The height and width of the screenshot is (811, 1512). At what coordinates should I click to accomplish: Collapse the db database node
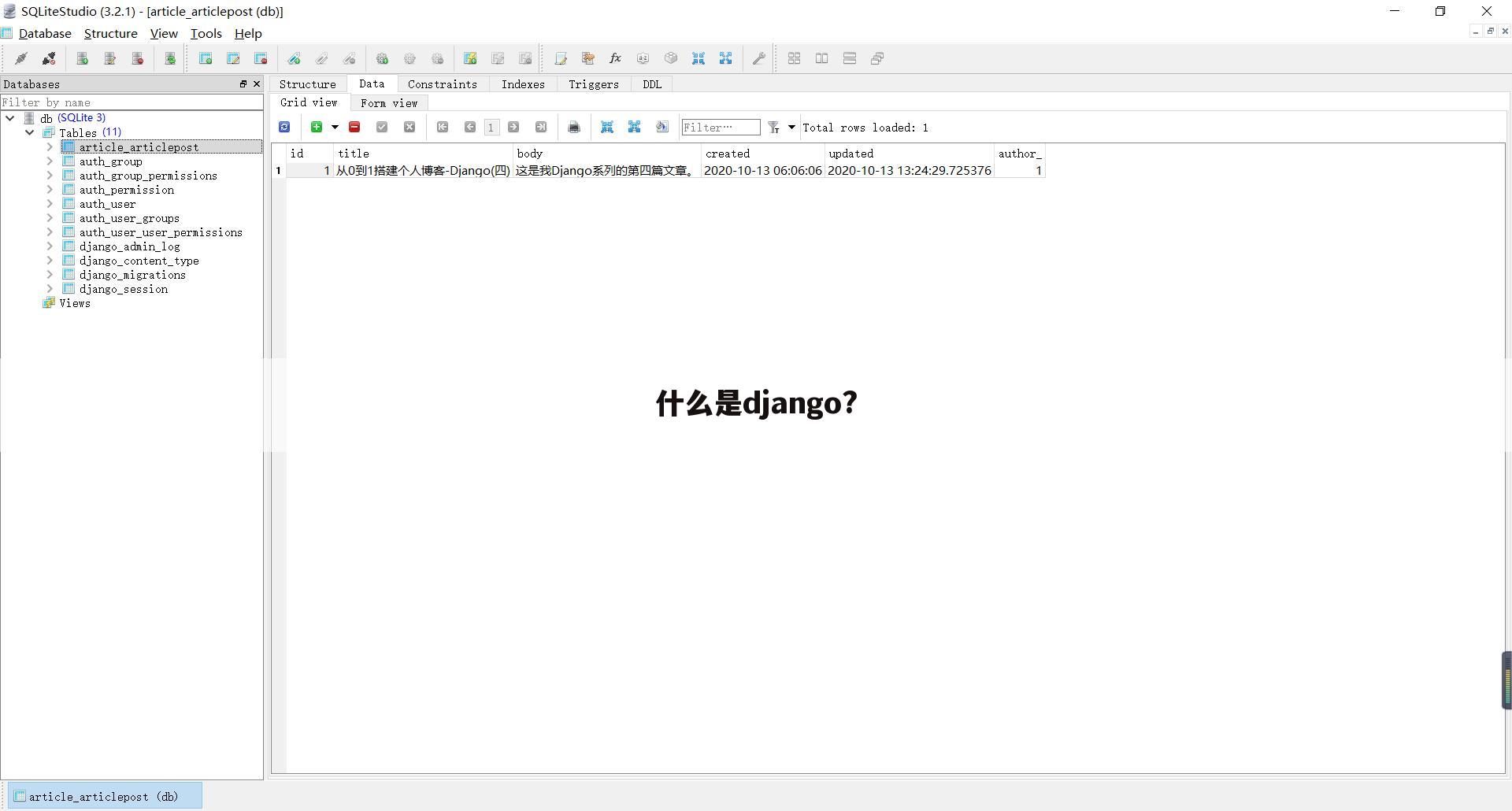point(10,118)
